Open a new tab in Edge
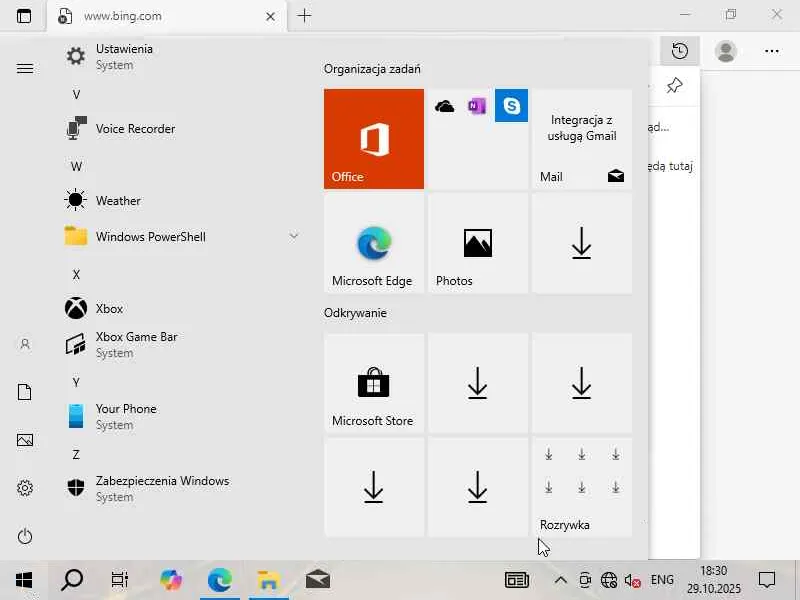Viewport: 800px width, 600px height. (304, 16)
